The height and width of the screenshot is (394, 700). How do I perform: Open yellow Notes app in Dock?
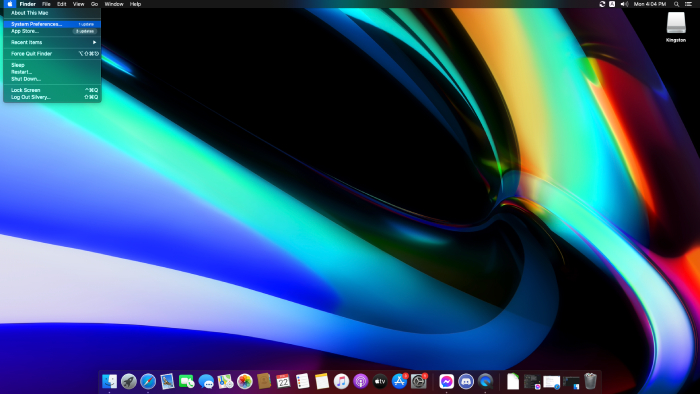coord(322,382)
